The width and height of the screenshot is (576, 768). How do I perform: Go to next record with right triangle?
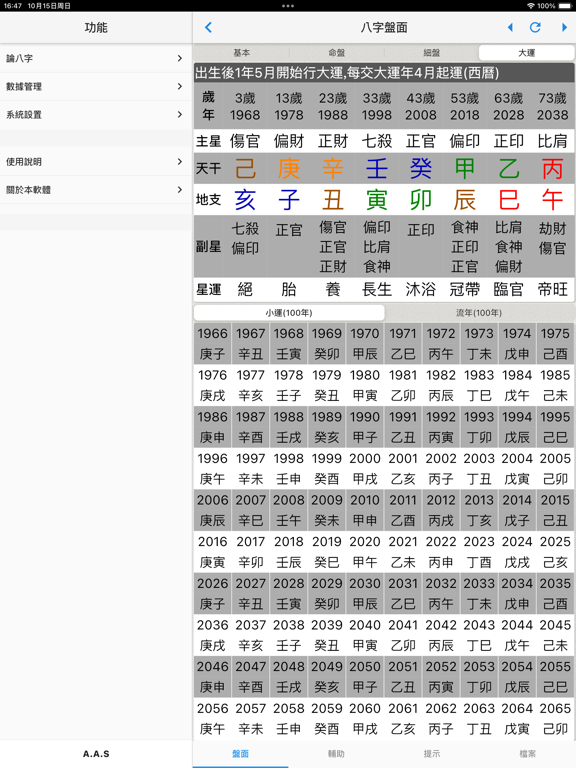[564, 27]
